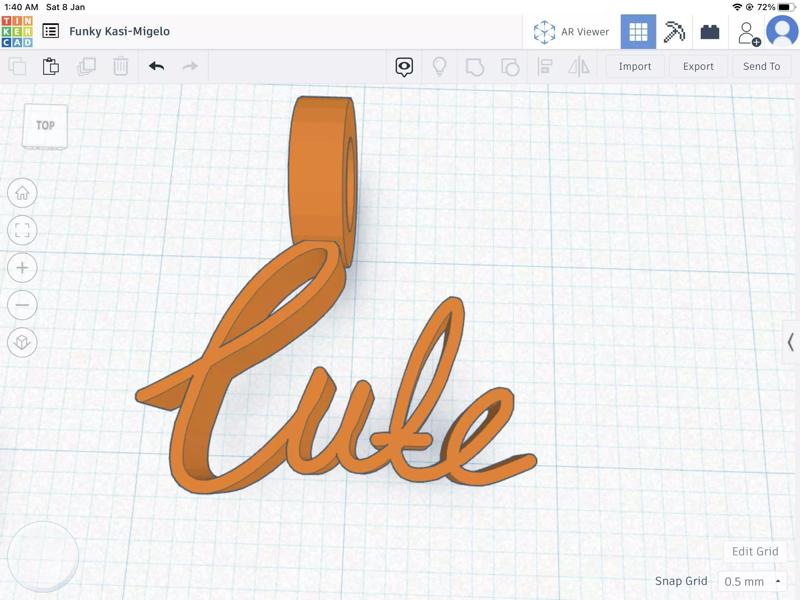This screenshot has height=600, width=800.
Task: Click the Duplicate and repeat icon
Action: tap(86, 66)
